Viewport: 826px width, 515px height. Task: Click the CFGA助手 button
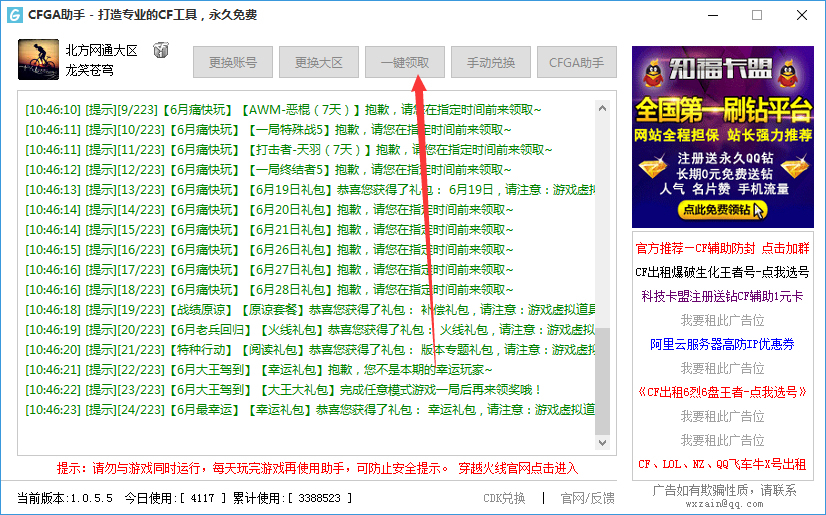pos(576,63)
